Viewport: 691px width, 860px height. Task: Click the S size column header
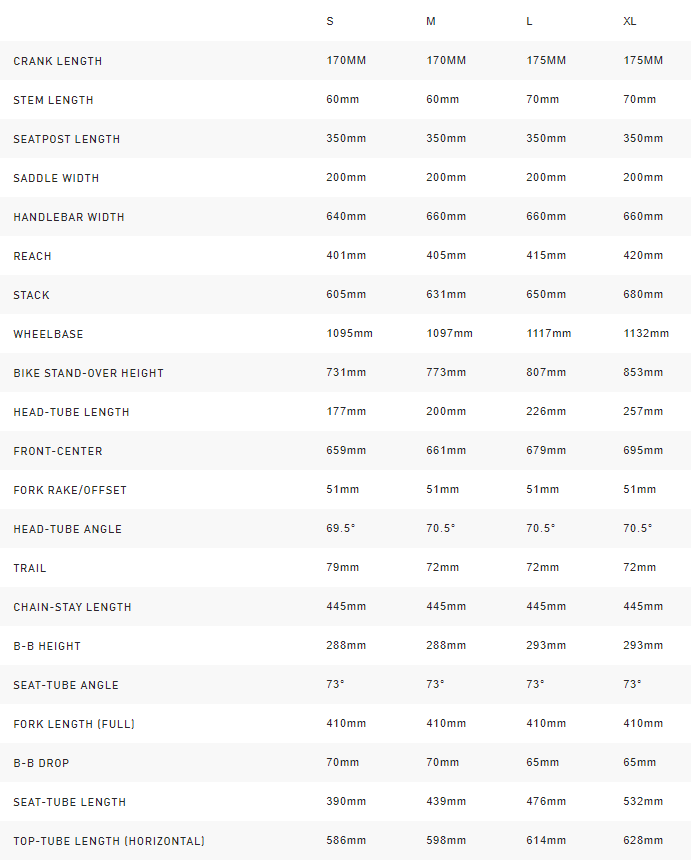coord(330,21)
